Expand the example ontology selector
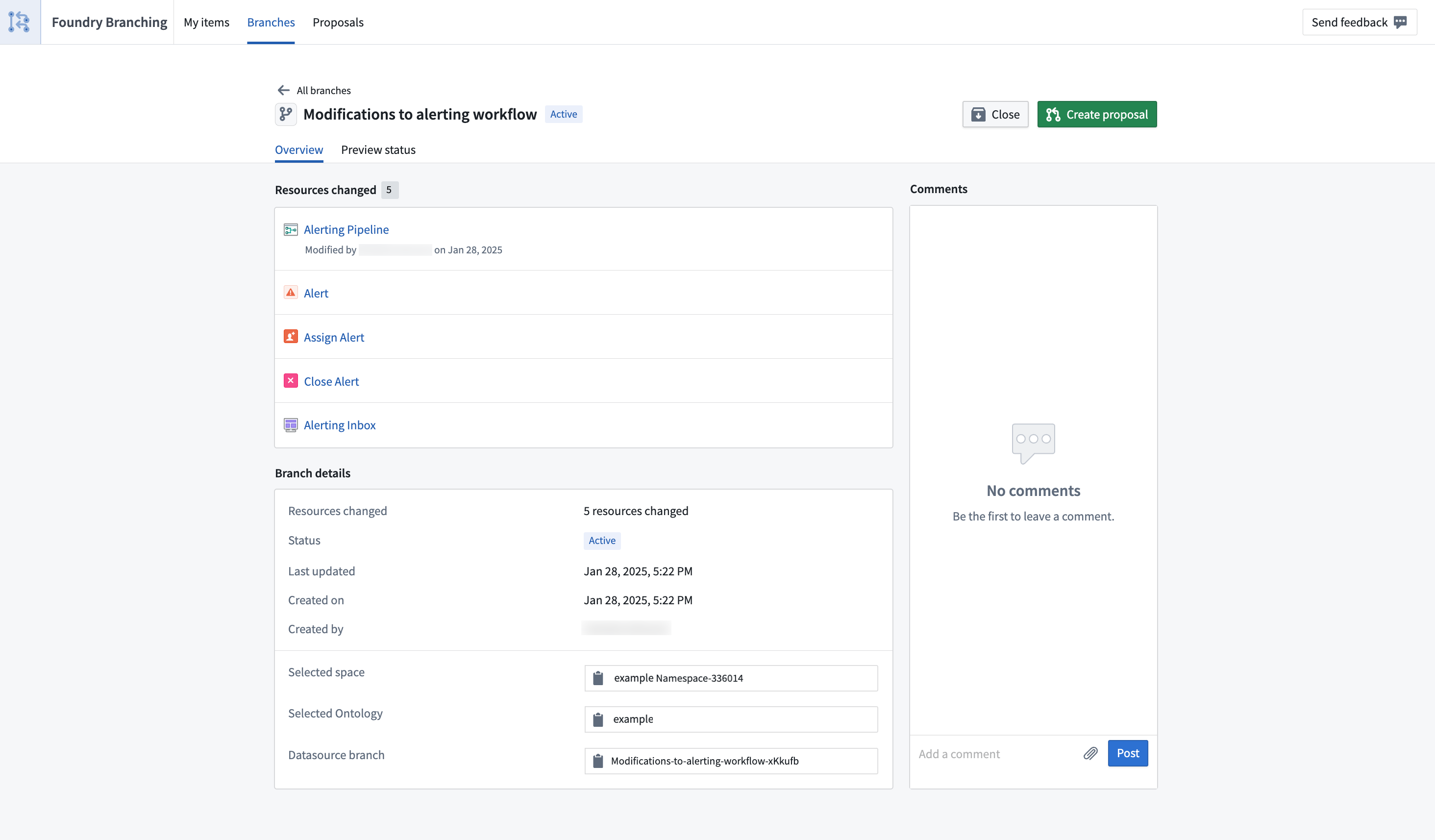This screenshot has width=1435, height=840. (x=731, y=719)
